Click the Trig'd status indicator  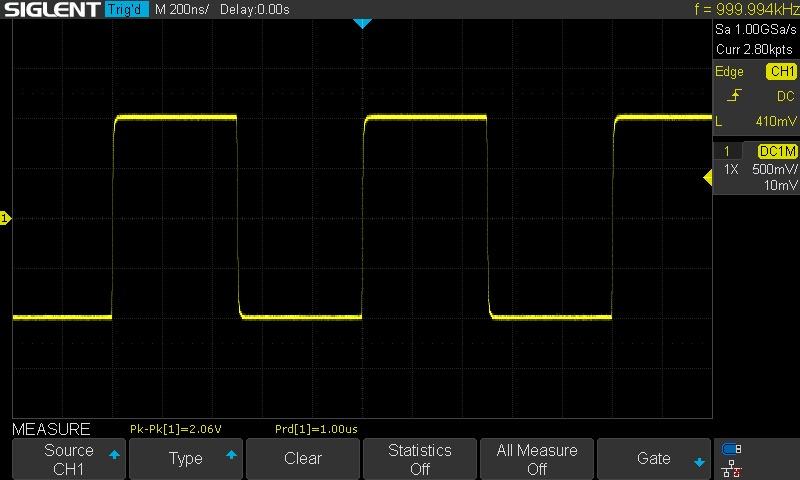tap(125, 9)
